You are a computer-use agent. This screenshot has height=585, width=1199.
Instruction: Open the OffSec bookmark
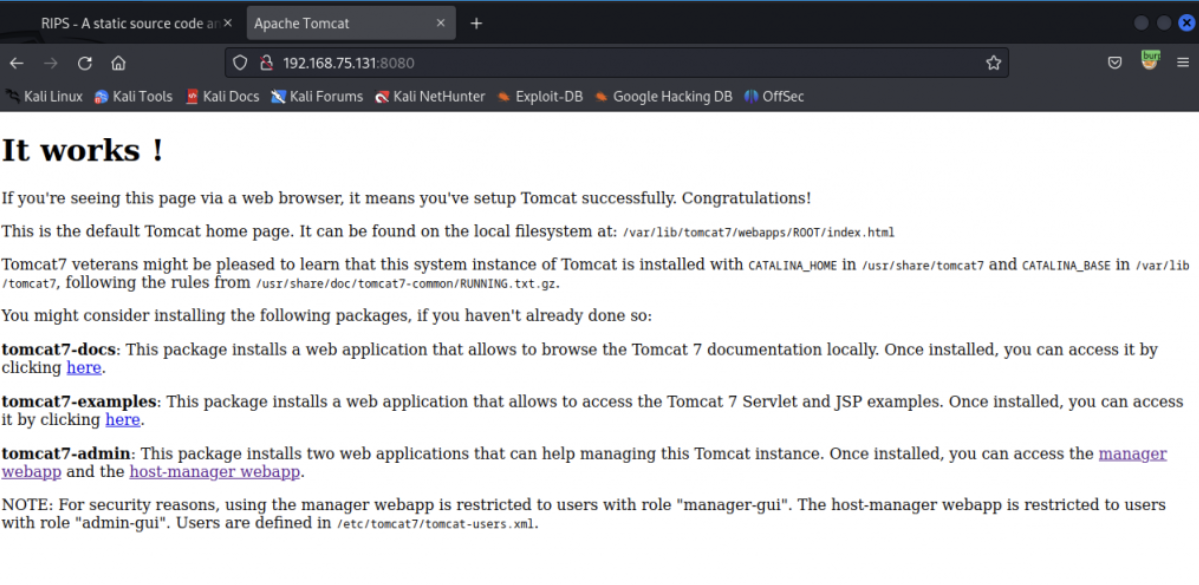click(x=774, y=96)
